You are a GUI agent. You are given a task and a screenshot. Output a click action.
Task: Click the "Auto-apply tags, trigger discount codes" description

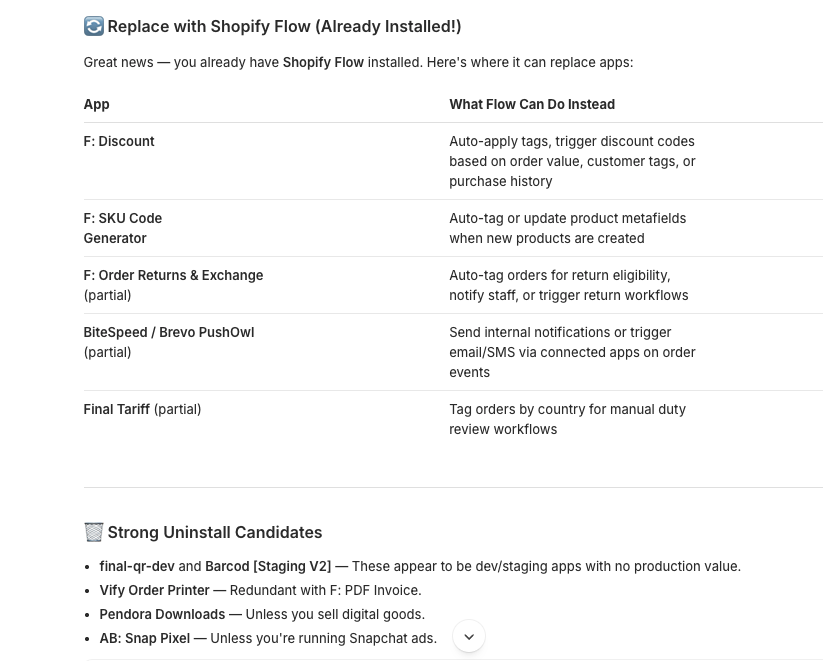[x=572, y=142]
